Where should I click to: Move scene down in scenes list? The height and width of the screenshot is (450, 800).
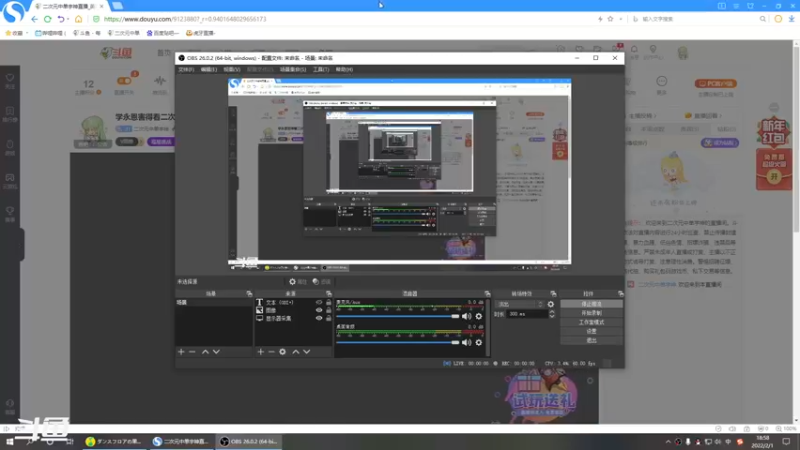pyautogui.click(x=216, y=352)
